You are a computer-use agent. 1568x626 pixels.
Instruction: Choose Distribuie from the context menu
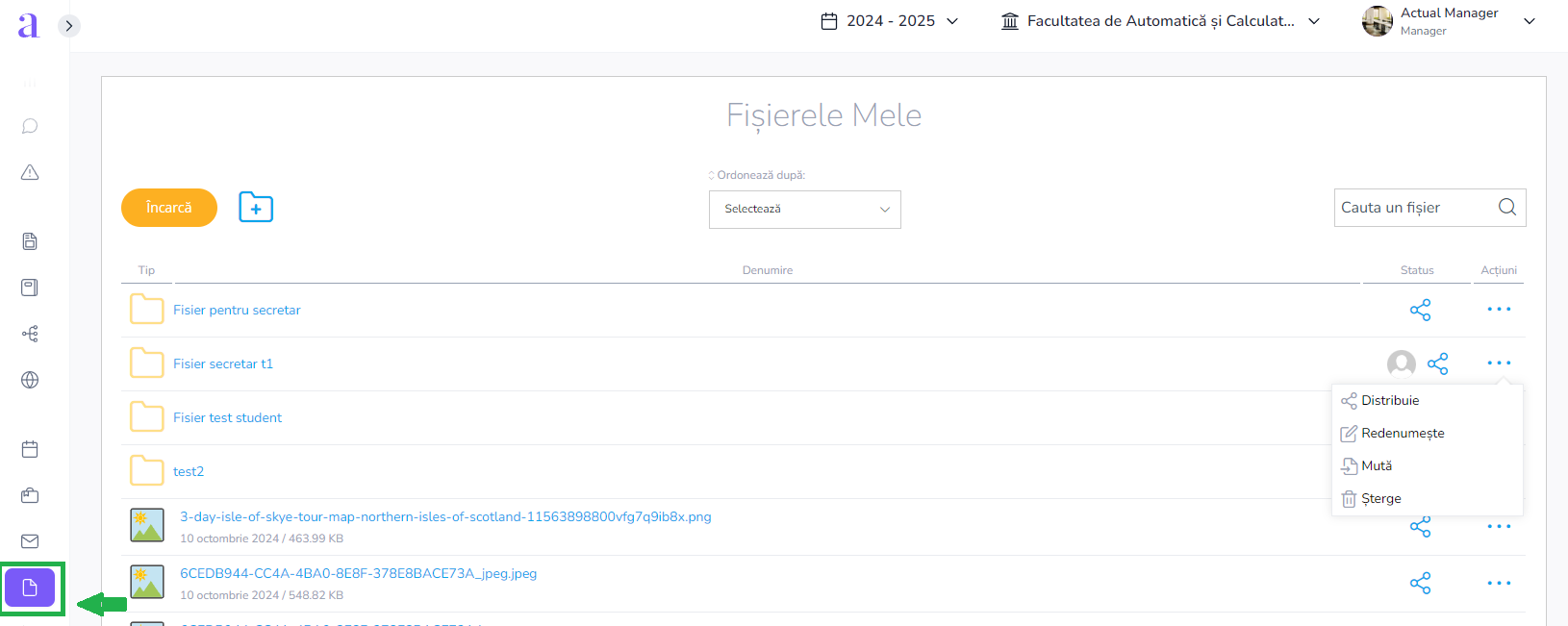[1390, 401]
